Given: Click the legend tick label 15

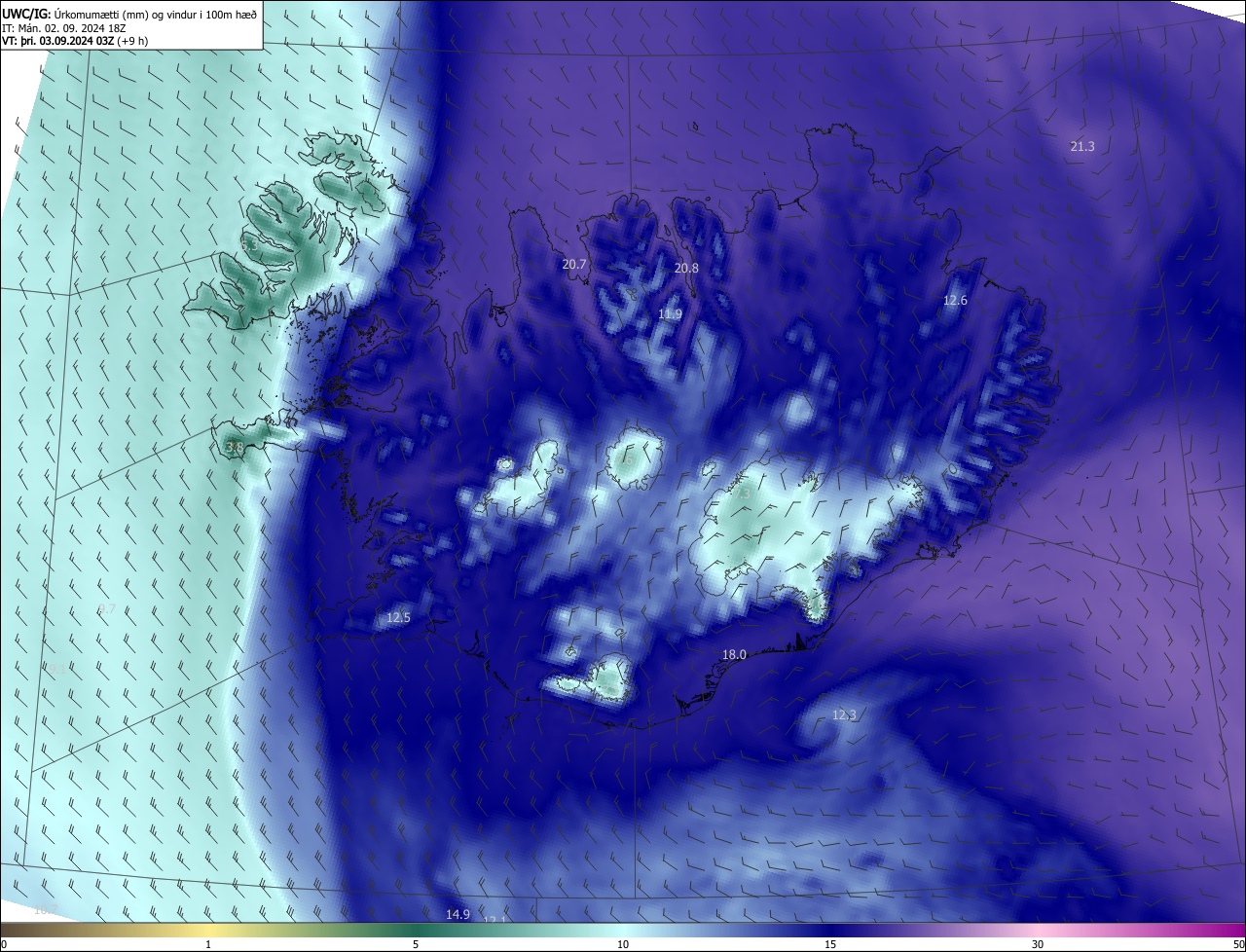Looking at the screenshot, I should tap(830, 944).
